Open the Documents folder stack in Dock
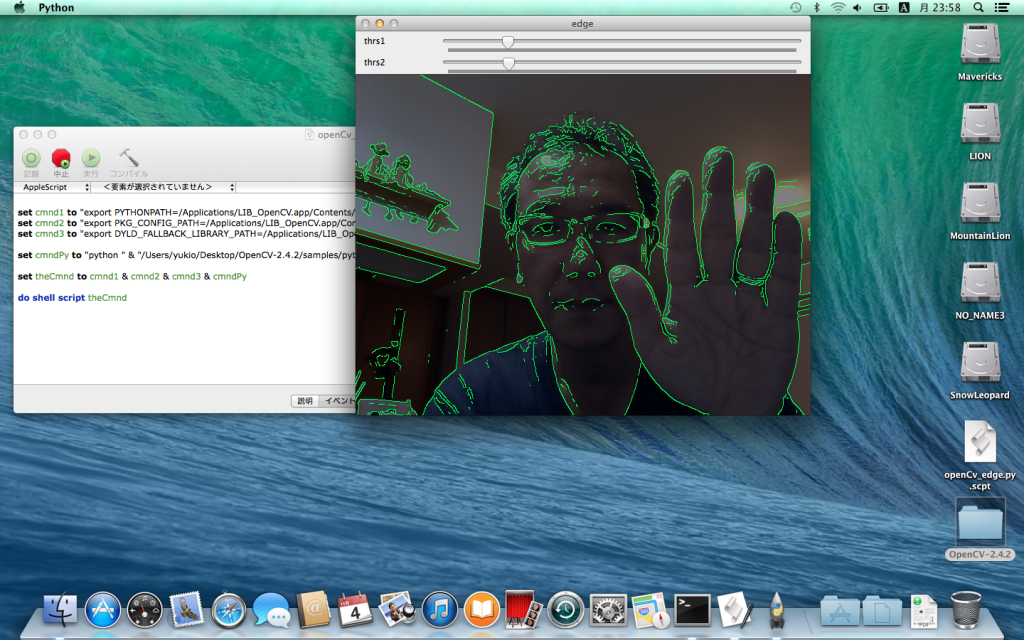 pos(882,611)
